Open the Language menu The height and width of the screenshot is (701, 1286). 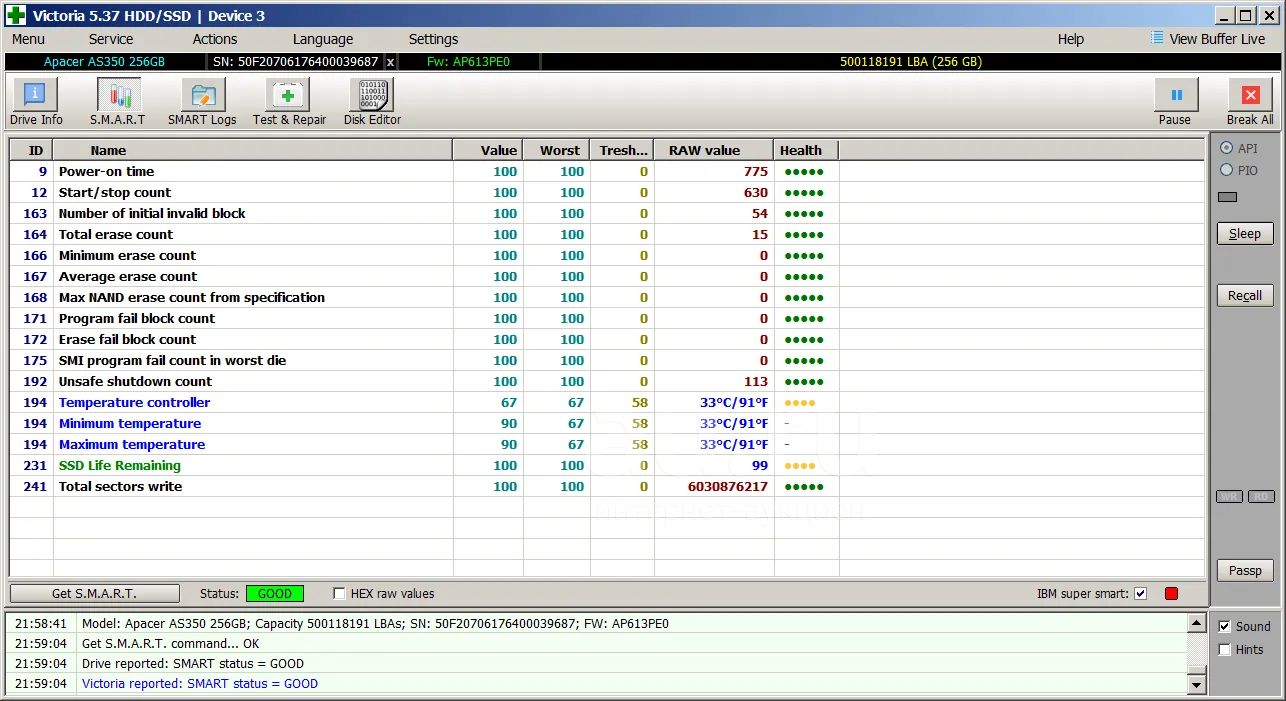pyautogui.click(x=323, y=39)
